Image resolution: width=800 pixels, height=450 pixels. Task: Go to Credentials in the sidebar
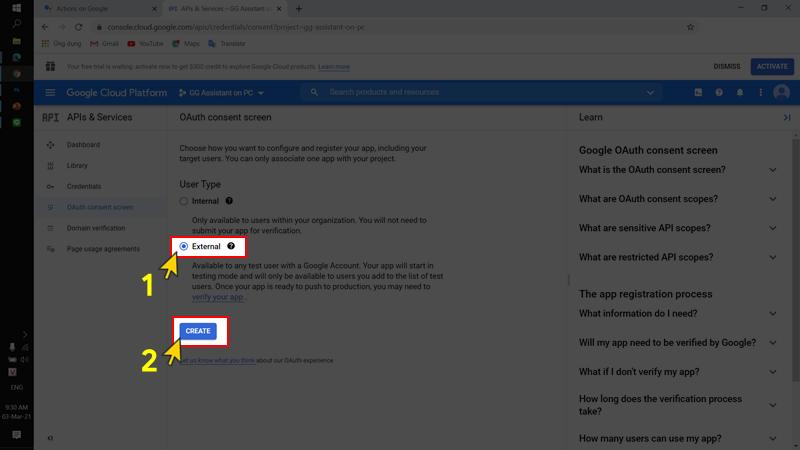tap(84, 186)
